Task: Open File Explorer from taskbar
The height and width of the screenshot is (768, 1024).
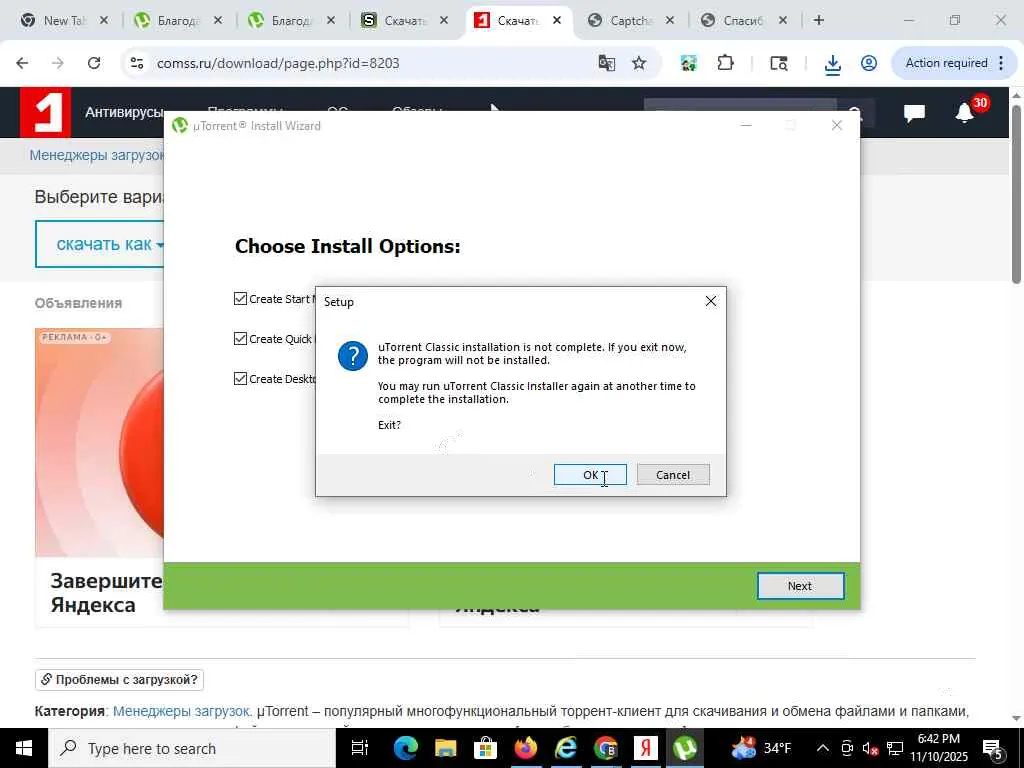Action: [x=445, y=748]
